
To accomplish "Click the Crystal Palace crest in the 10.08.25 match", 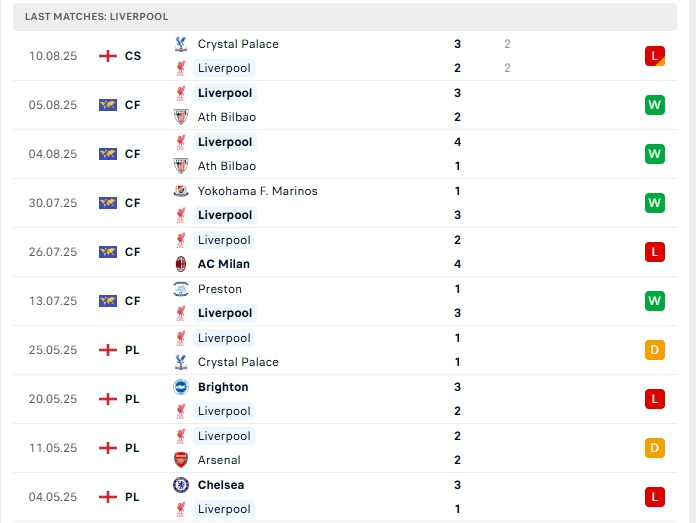I will pos(181,44).
